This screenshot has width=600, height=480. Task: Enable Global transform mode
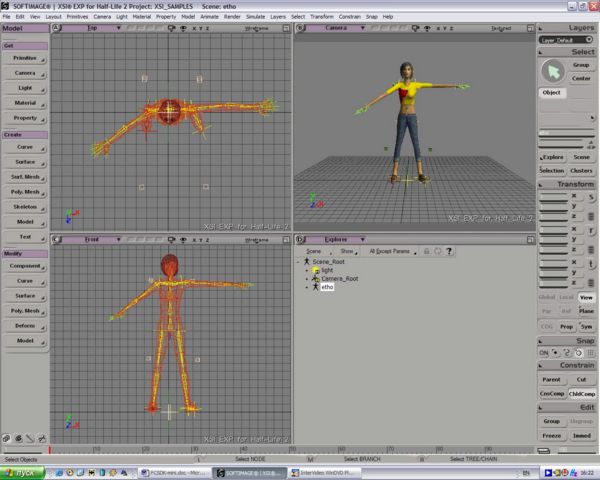547,297
